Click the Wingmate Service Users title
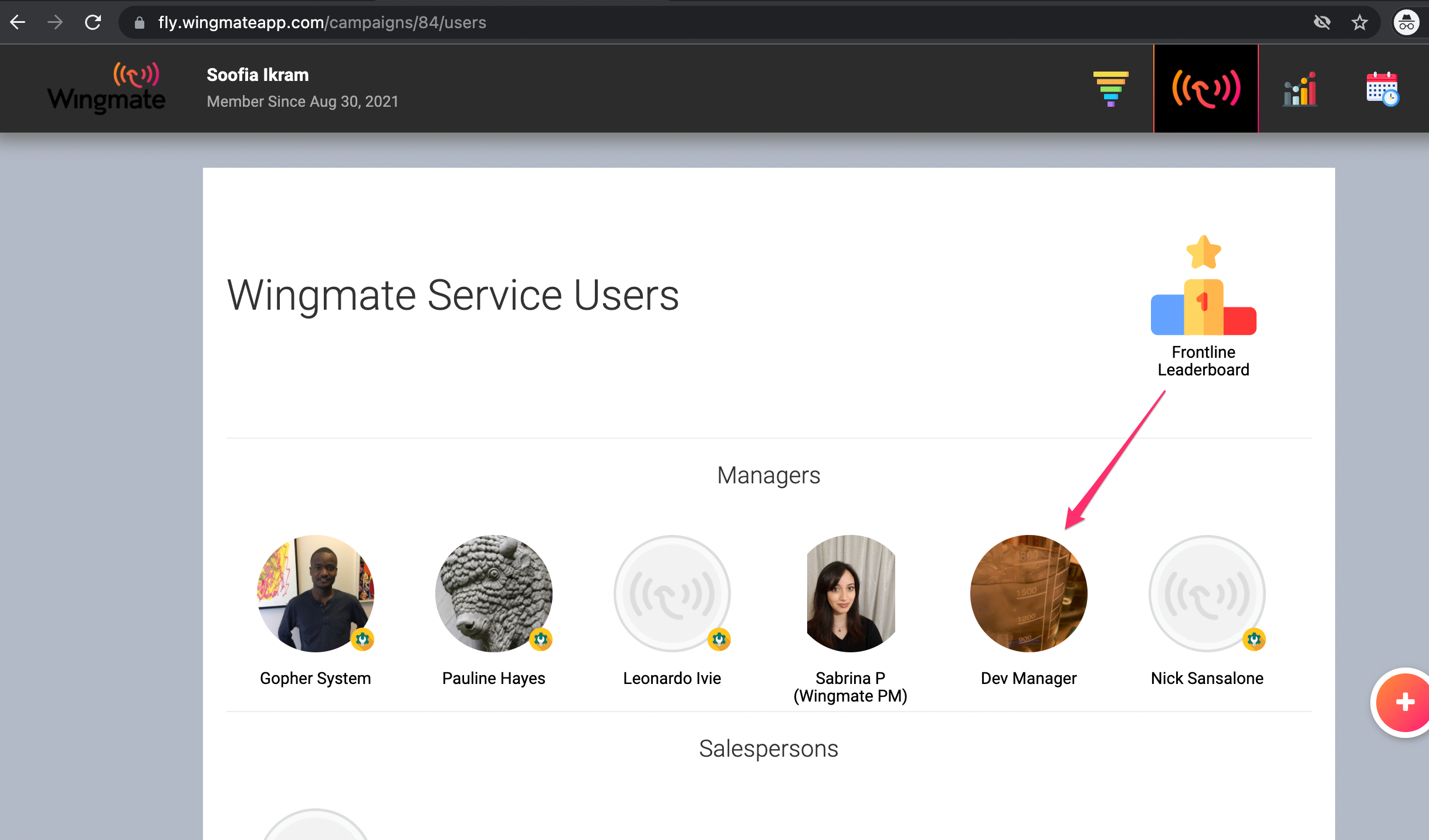Viewport: 1429px width, 840px height. pos(453,295)
